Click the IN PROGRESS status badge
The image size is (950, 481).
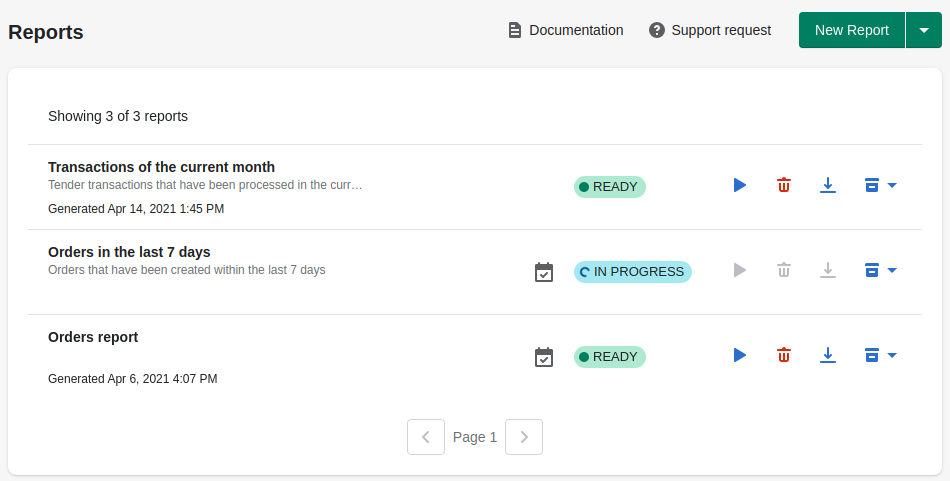(633, 272)
